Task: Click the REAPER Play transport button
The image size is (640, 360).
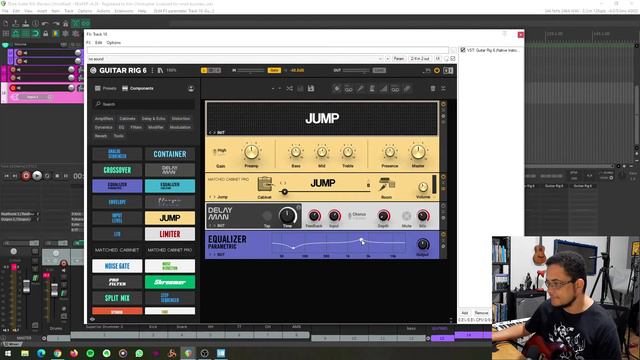Action: click(x=37, y=176)
